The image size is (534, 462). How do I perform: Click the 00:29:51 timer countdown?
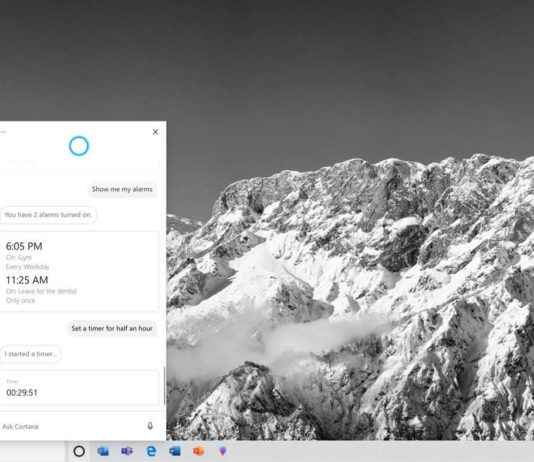click(x=22, y=393)
